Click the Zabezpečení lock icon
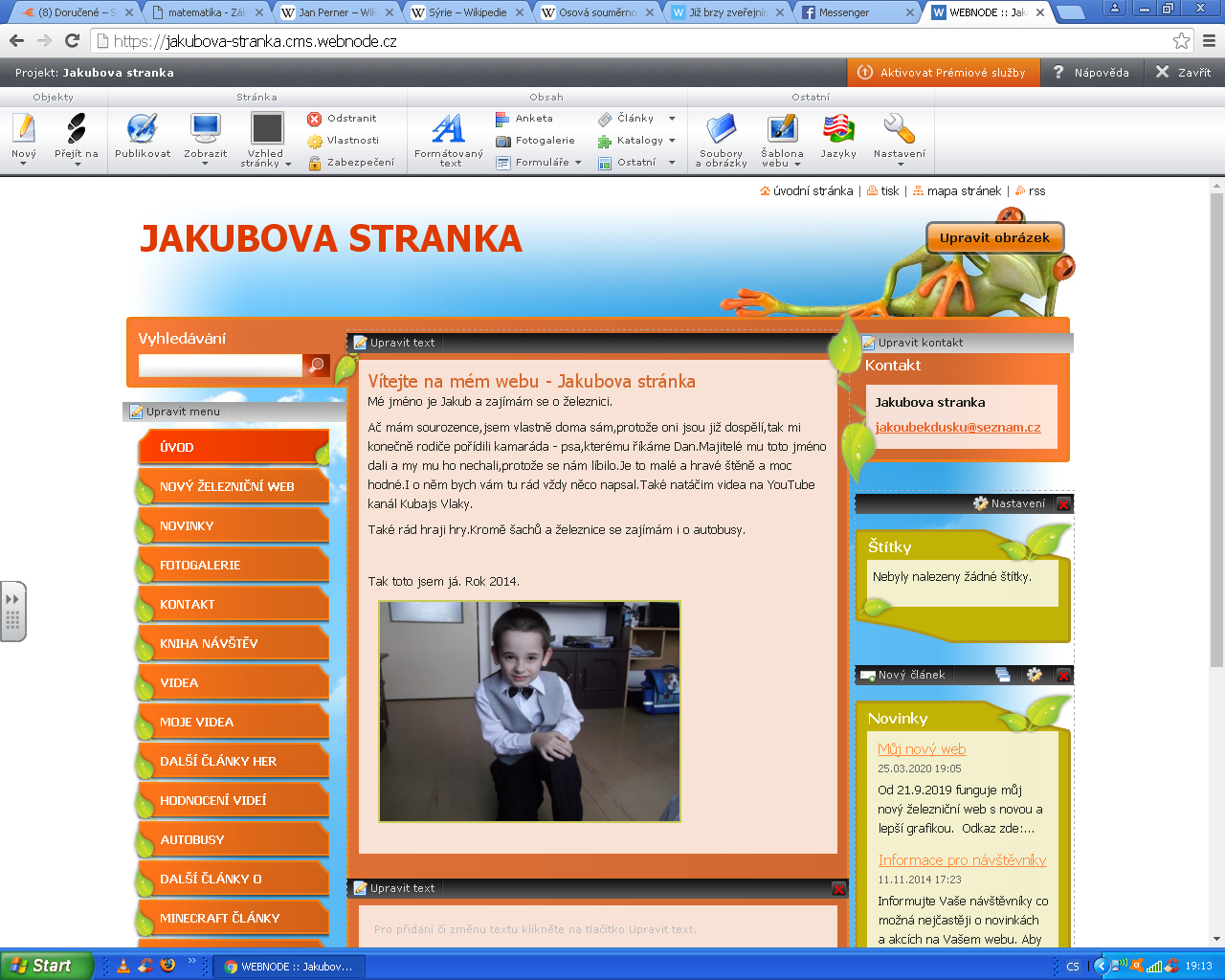Viewport: 1225px width, 980px height. (315, 161)
